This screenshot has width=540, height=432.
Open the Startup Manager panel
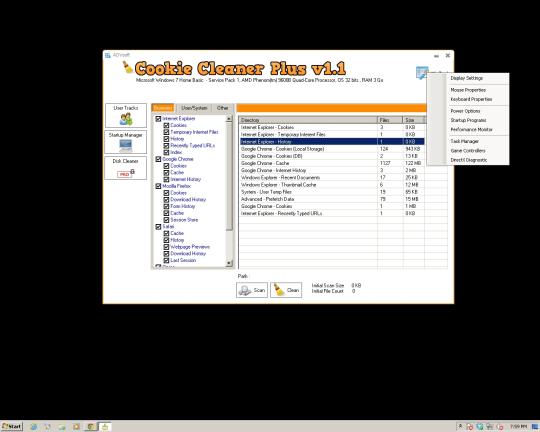126,142
